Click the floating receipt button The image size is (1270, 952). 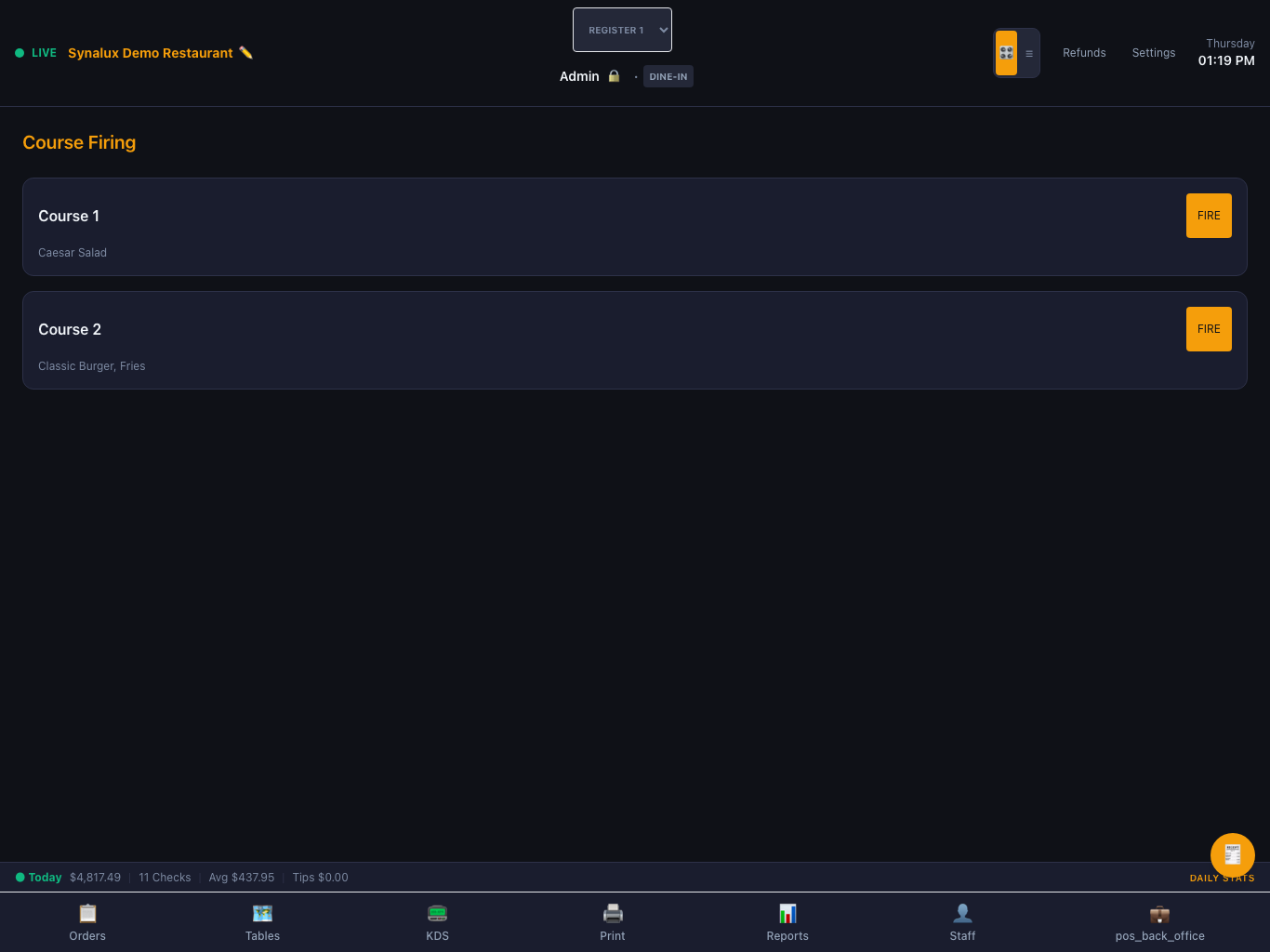click(1233, 855)
